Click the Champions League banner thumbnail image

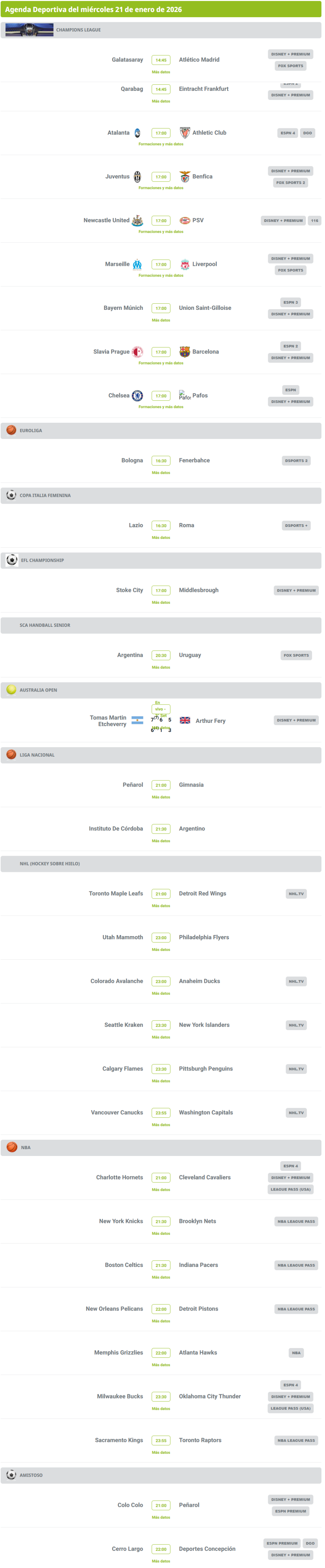pyautogui.click(x=29, y=30)
